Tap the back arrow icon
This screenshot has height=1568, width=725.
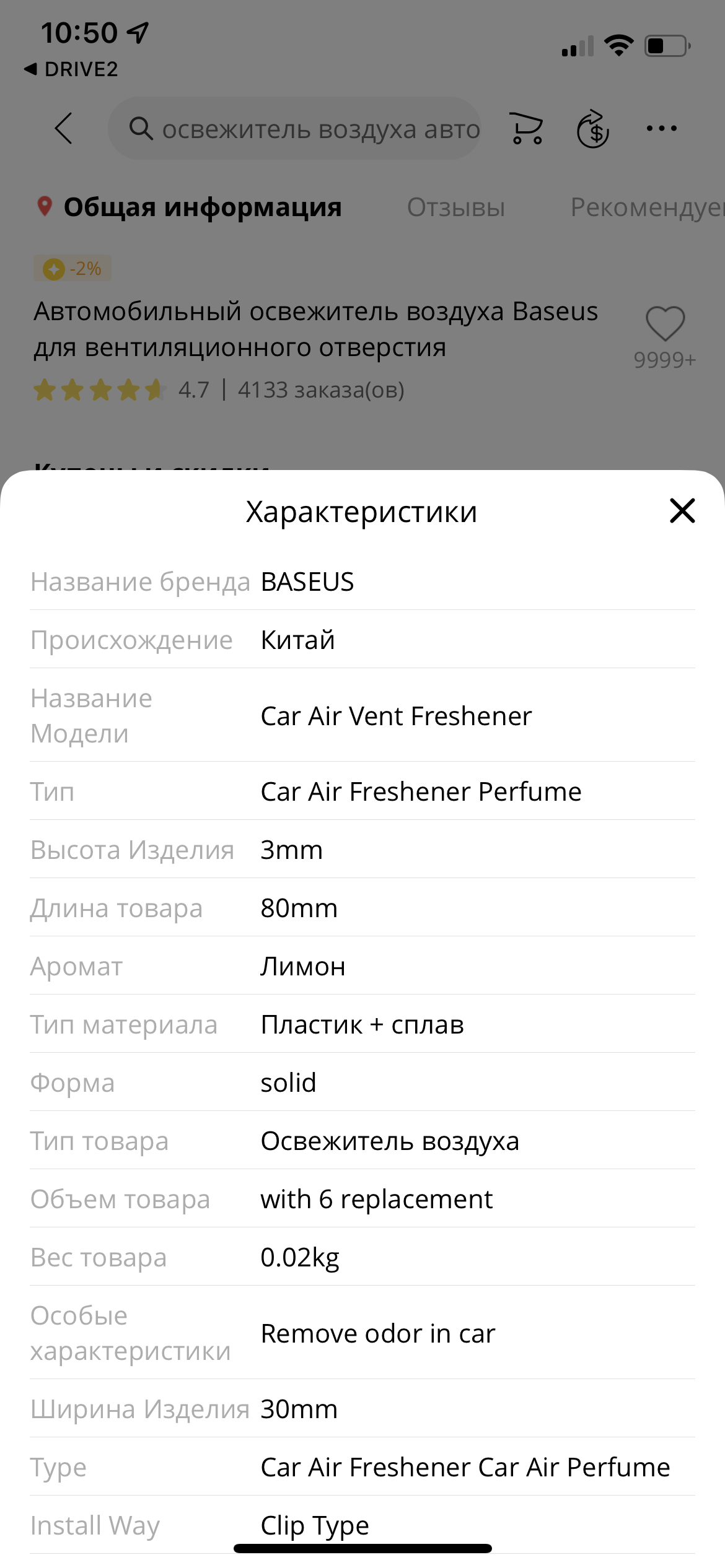(64, 128)
